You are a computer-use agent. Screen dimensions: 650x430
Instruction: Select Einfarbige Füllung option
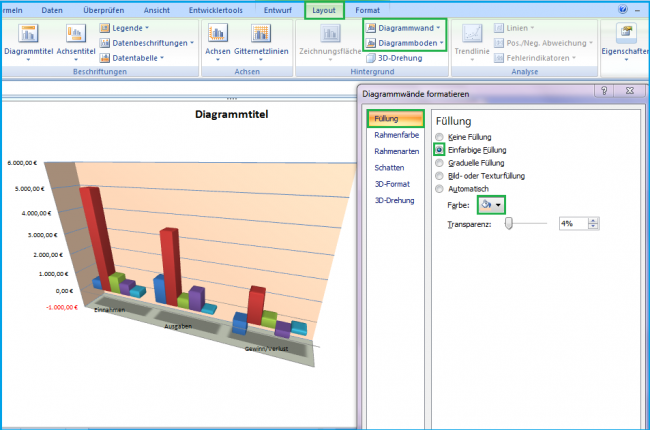(x=439, y=149)
